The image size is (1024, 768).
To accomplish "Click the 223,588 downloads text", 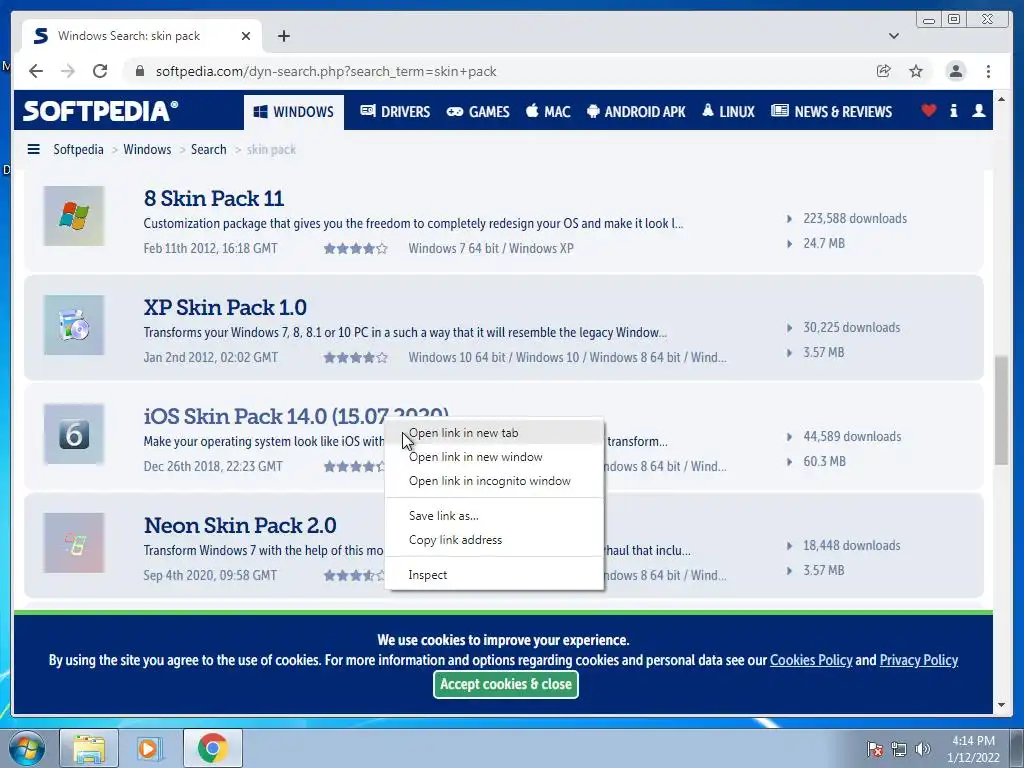I will (855, 219).
